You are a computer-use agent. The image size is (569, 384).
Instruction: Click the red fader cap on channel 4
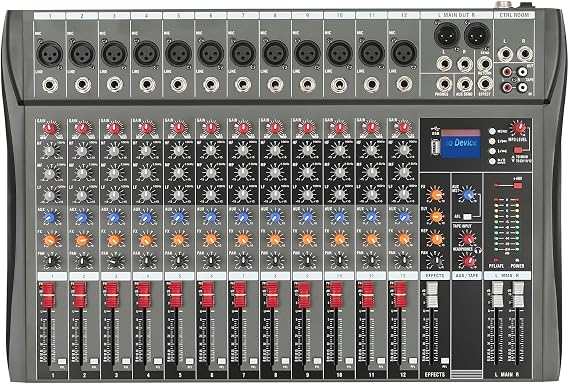click(144, 295)
